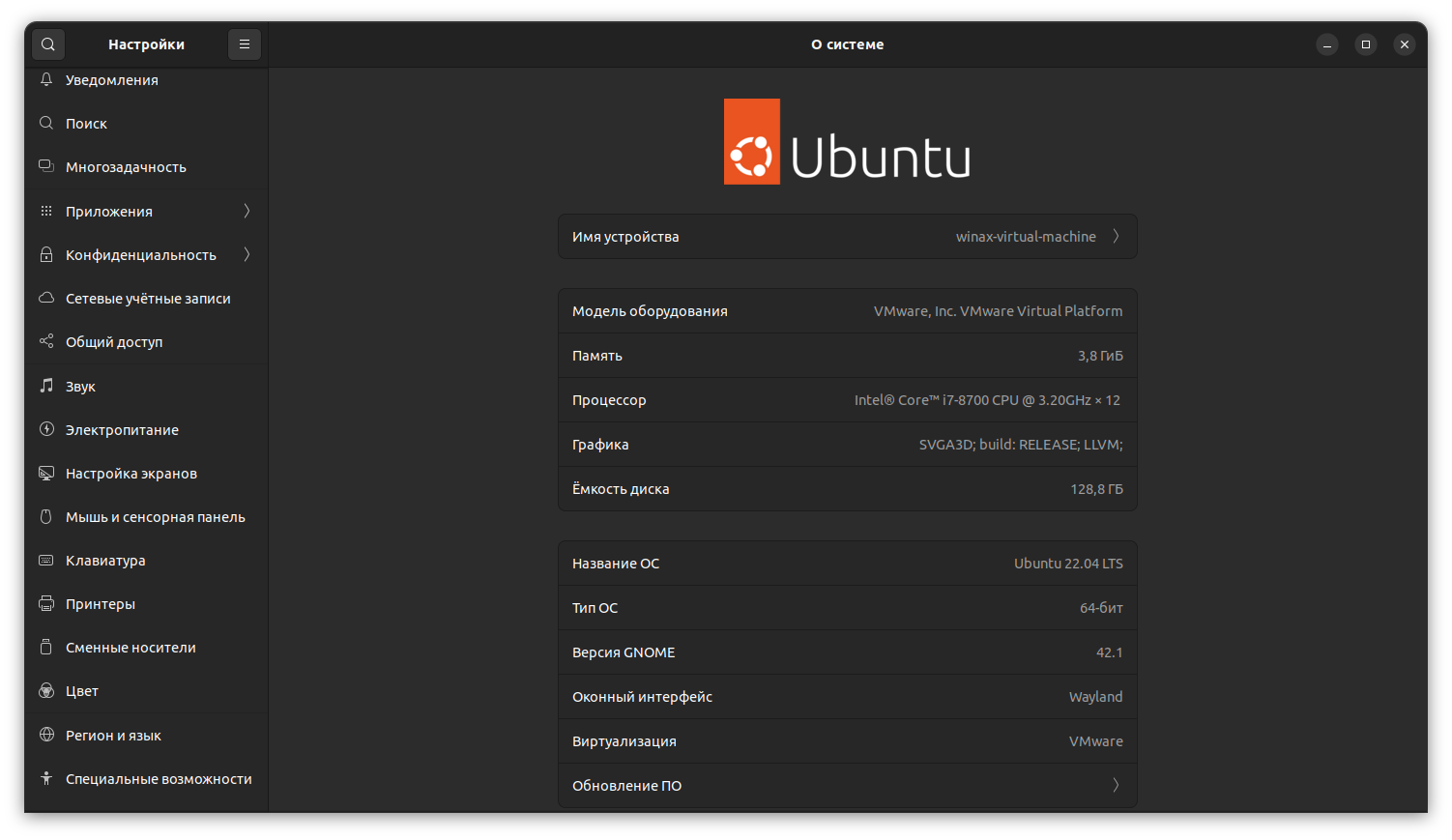Screen dimensions: 1452x840
Task: Click the Обновление ПО row label
Action: point(626,786)
